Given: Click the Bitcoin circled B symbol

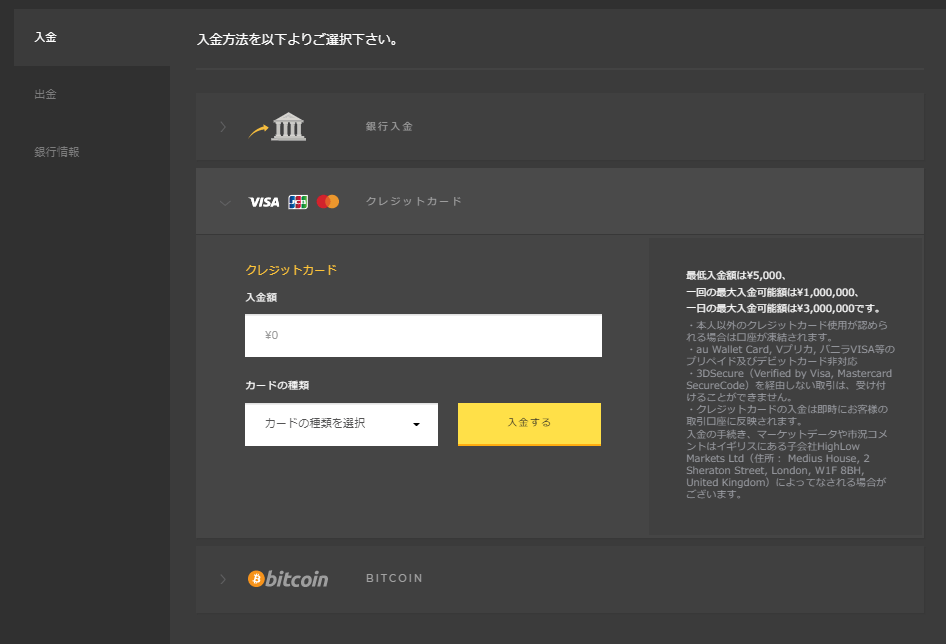Looking at the screenshot, I should pyautogui.click(x=256, y=578).
